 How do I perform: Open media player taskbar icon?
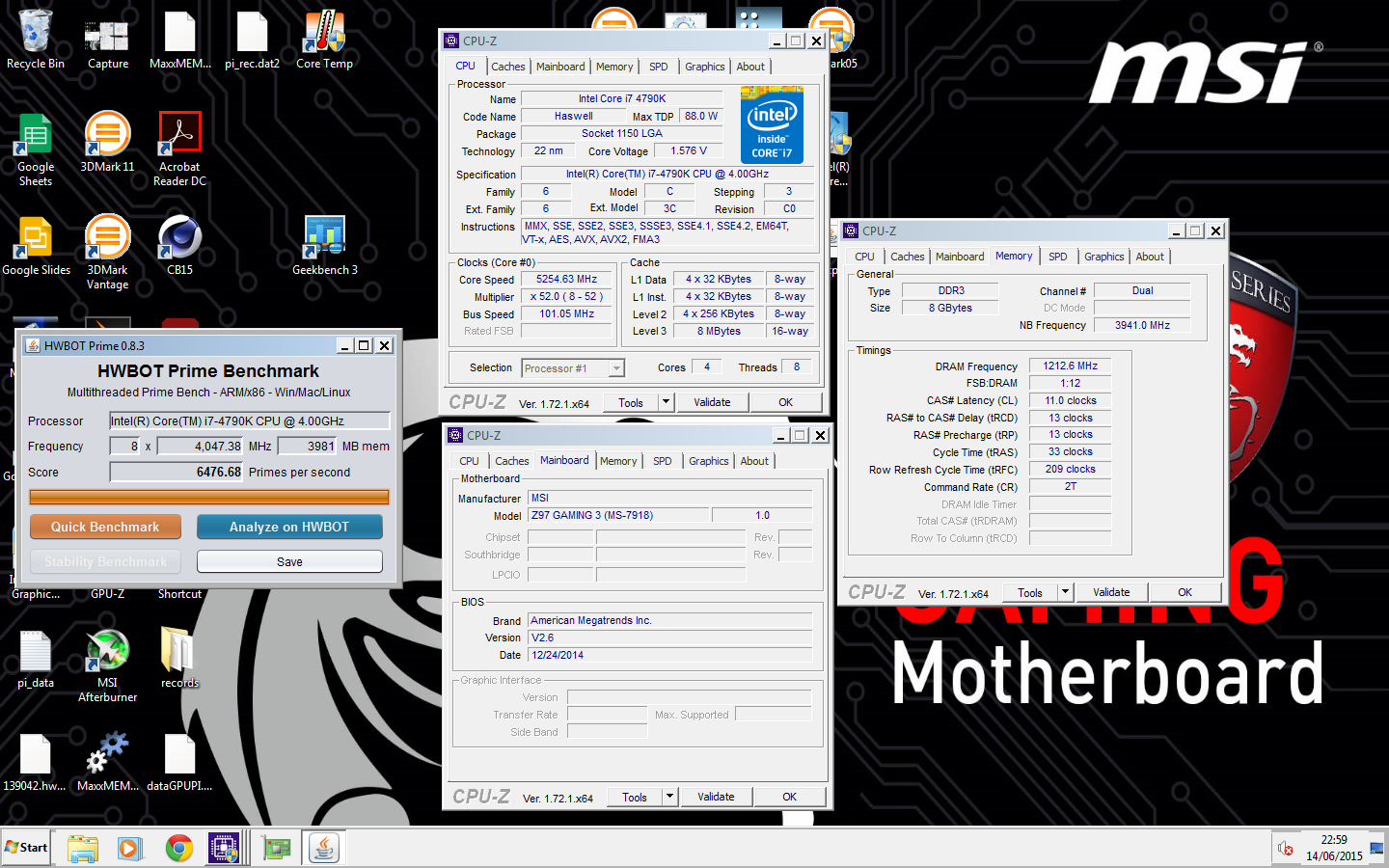tap(129, 849)
